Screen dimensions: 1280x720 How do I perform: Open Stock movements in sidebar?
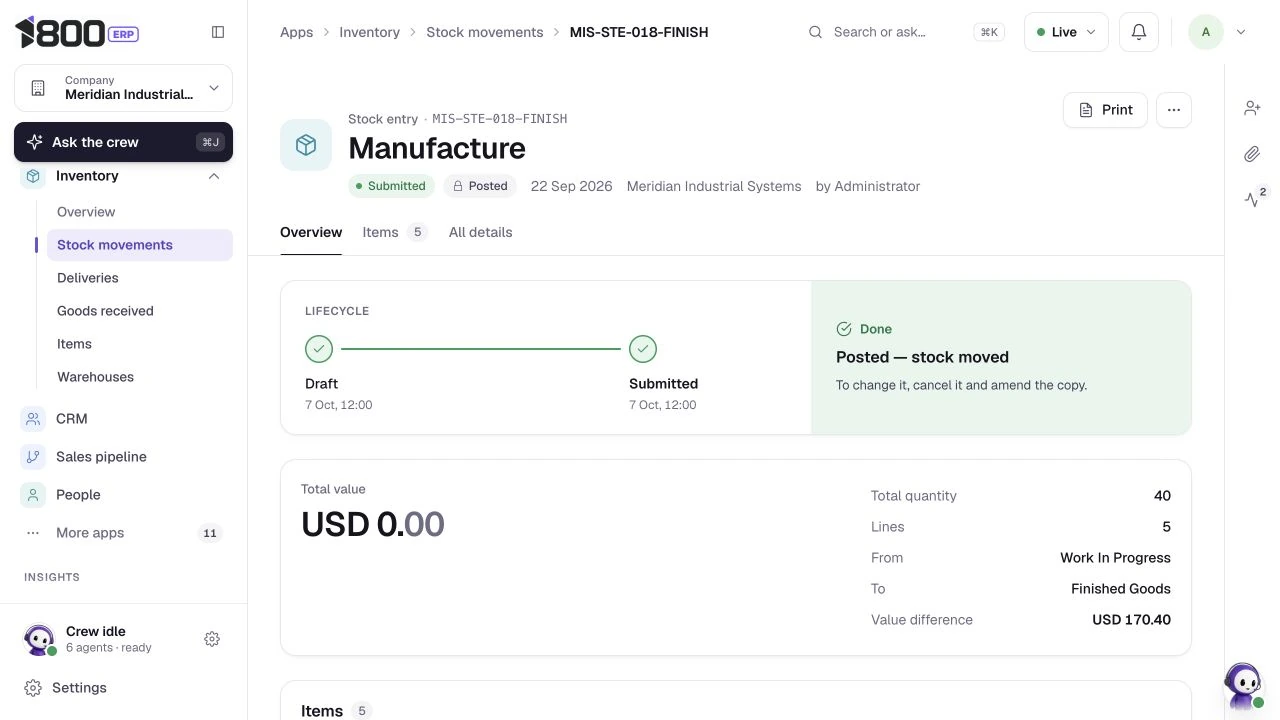click(x=140, y=245)
